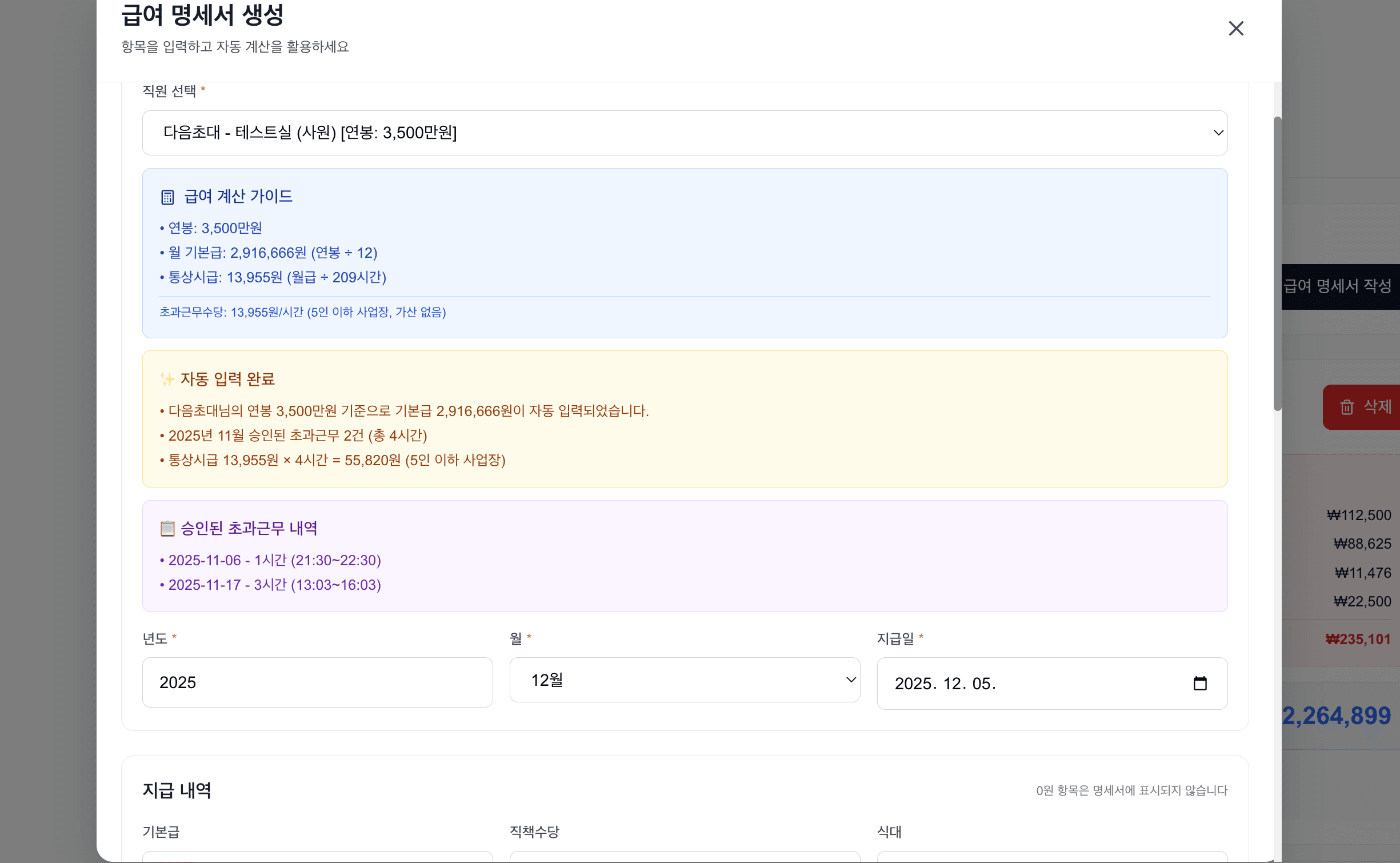Open the employee selection dropdown
The image size is (1400, 863).
click(684, 133)
